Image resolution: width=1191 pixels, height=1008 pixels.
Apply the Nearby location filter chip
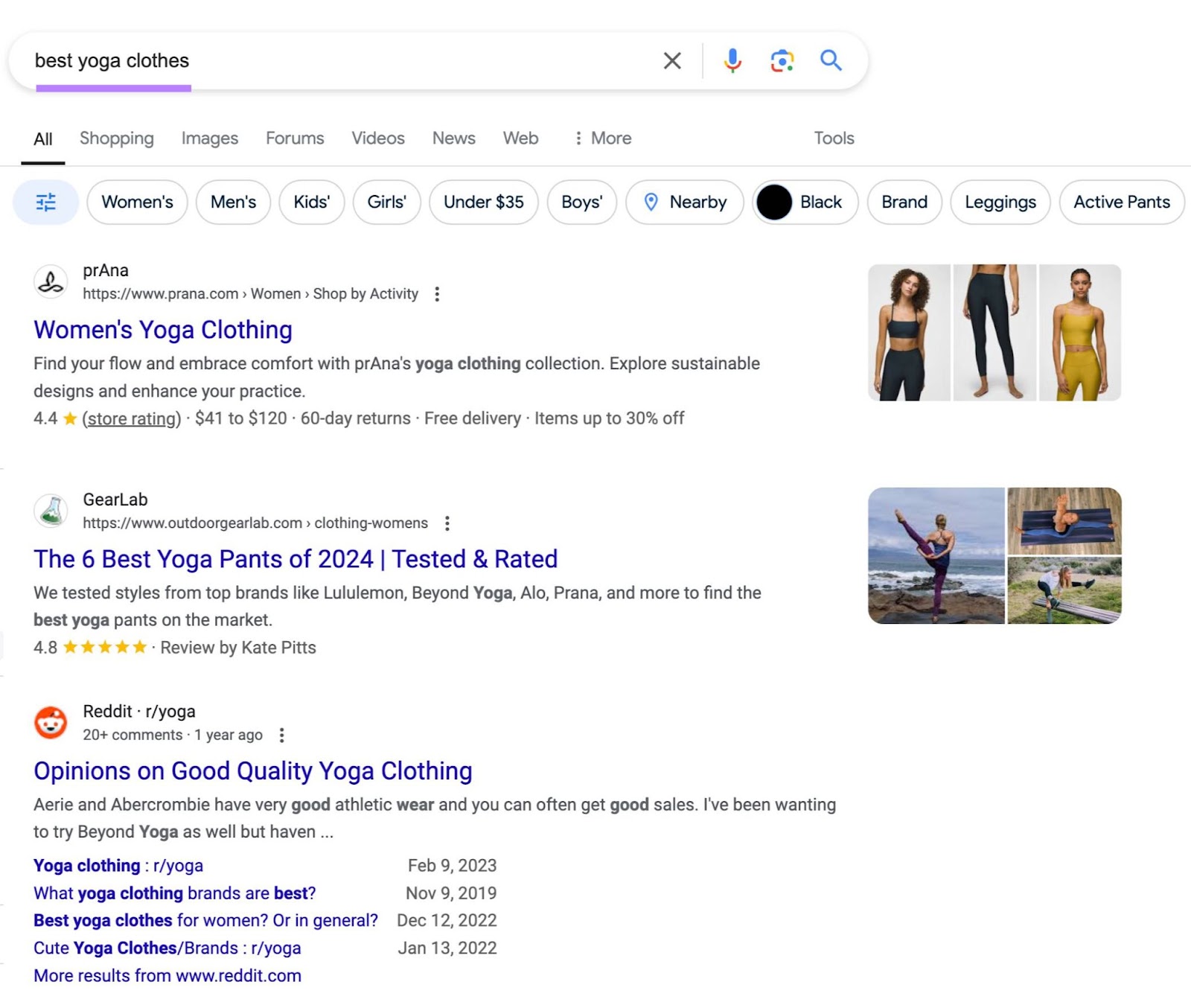[x=685, y=202]
